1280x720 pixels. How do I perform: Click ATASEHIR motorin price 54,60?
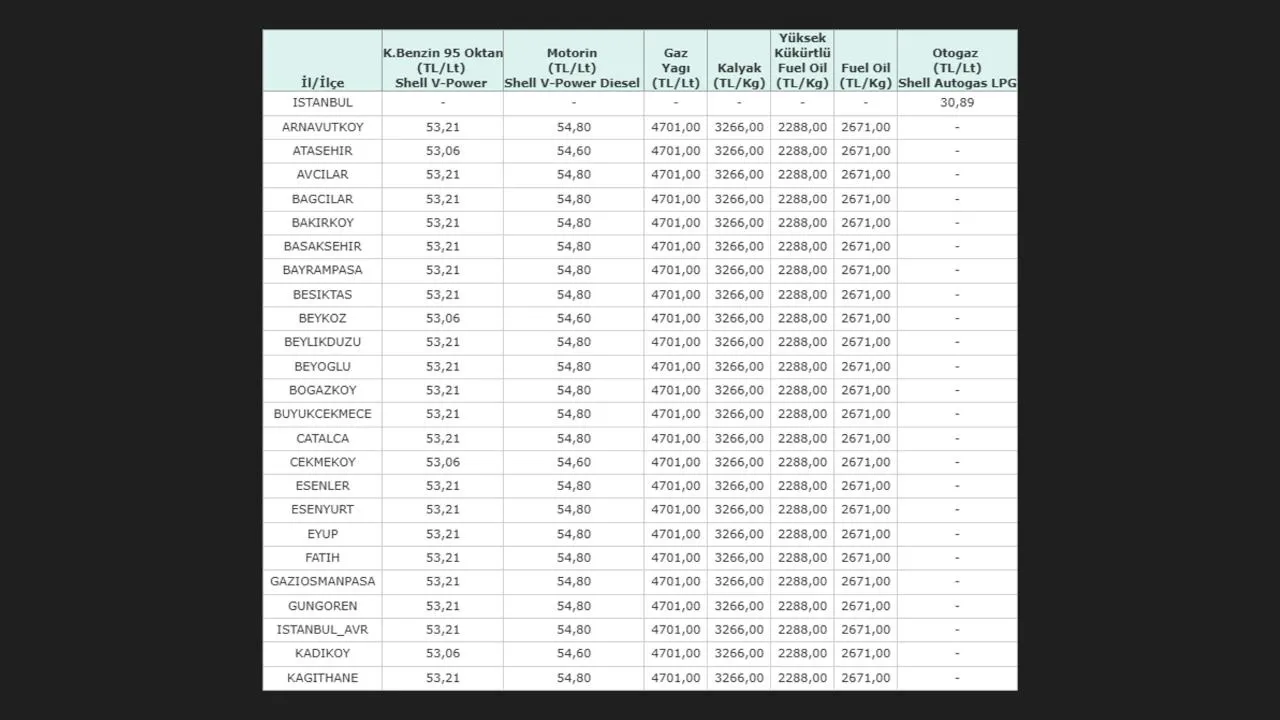coord(574,151)
